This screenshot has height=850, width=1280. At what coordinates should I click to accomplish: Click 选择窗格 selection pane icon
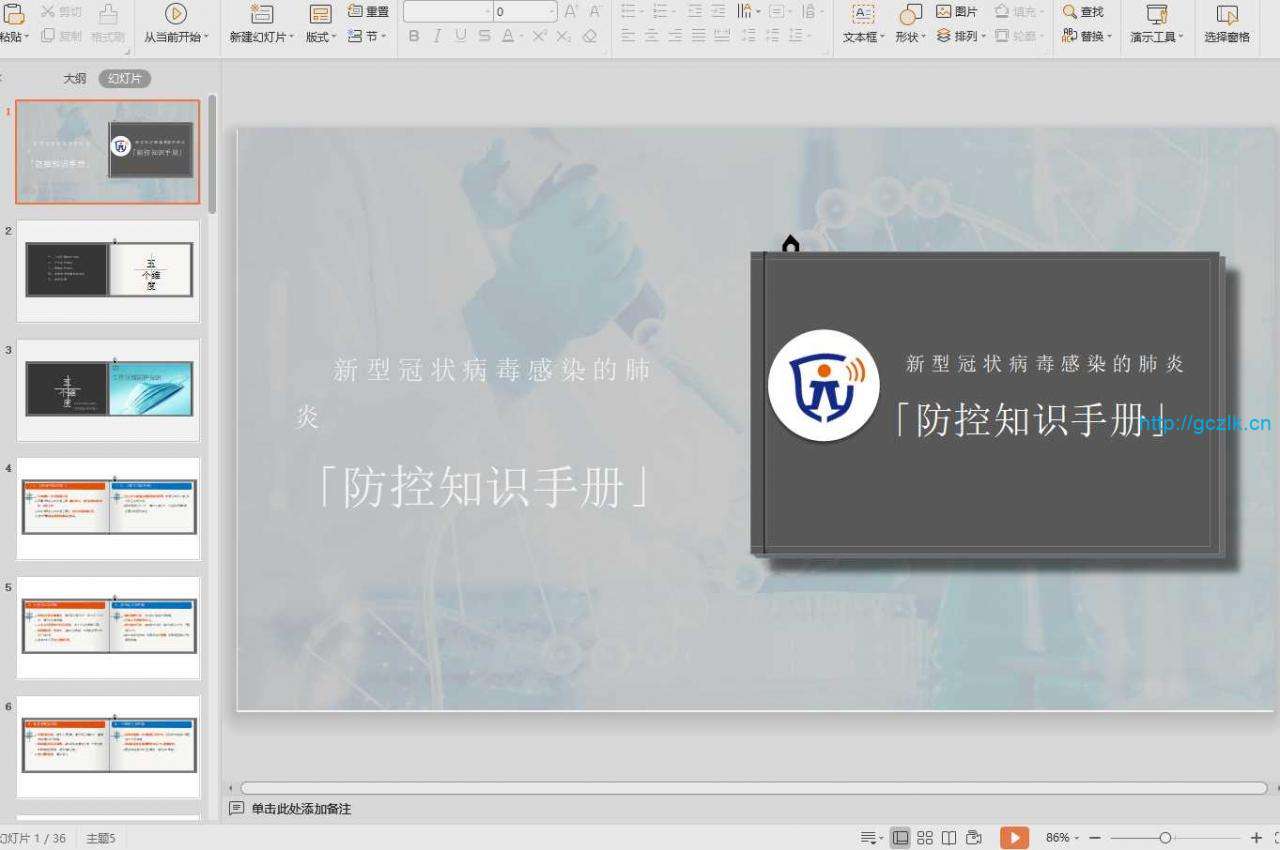[1226, 14]
